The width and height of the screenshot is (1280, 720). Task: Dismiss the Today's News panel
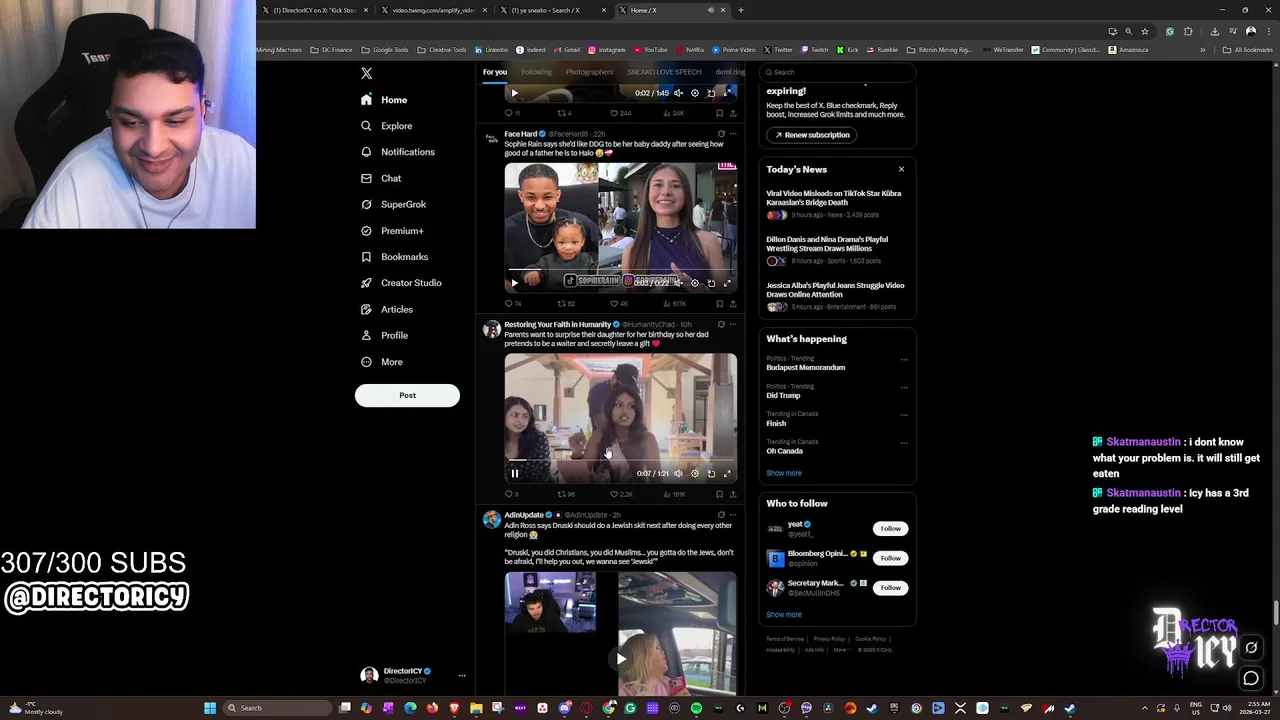901,169
